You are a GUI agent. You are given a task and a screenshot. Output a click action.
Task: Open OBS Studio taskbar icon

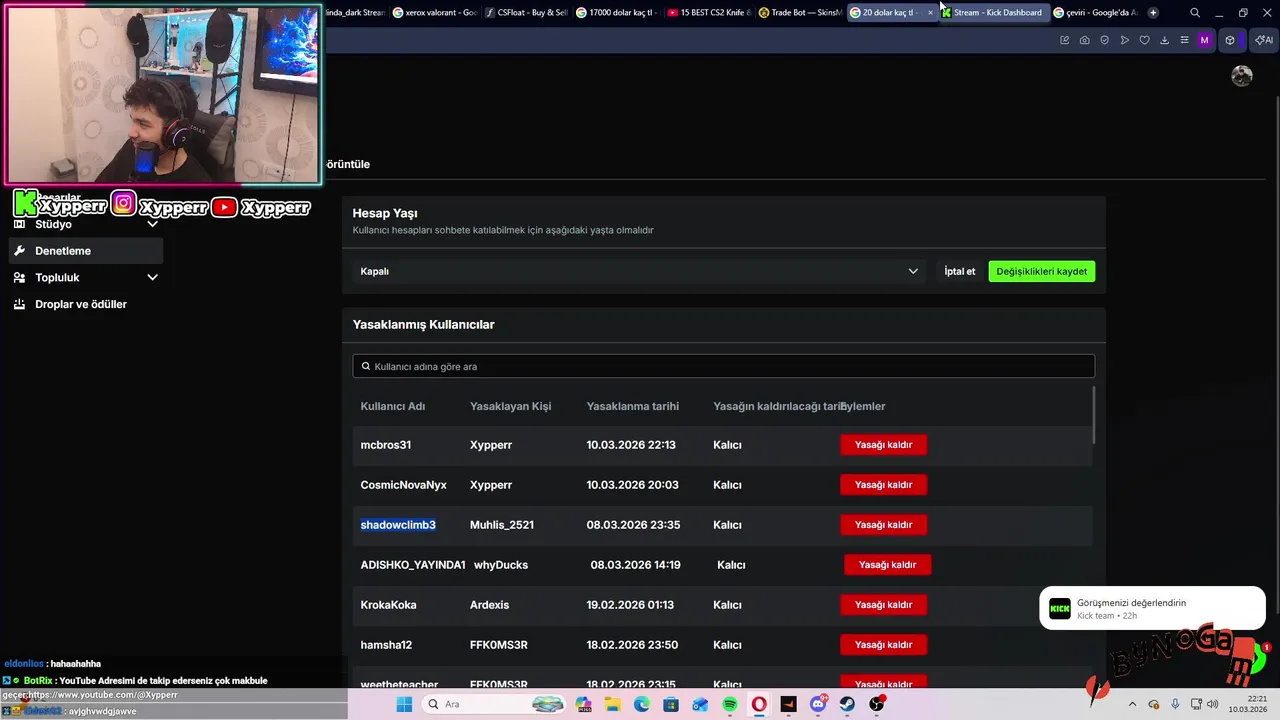coord(877,704)
